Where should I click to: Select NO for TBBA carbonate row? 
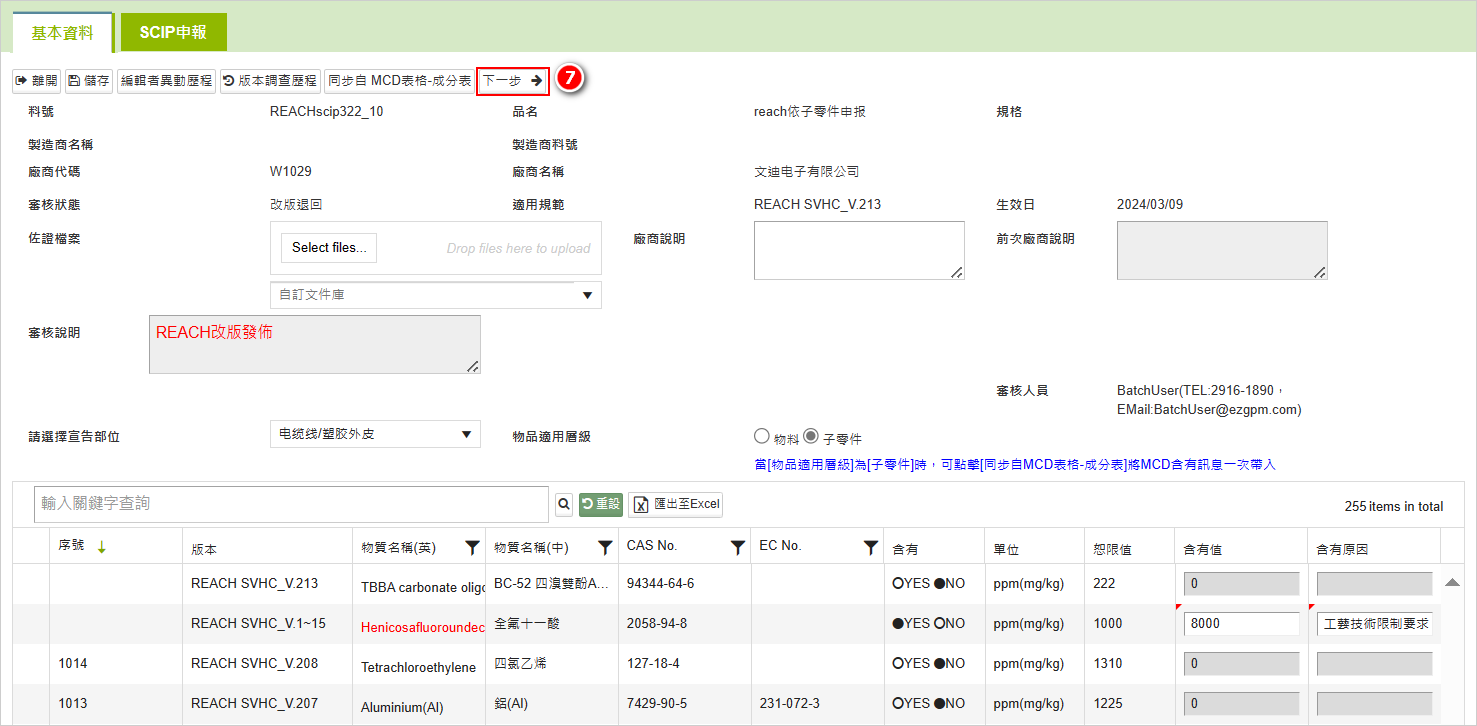point(939,584)
